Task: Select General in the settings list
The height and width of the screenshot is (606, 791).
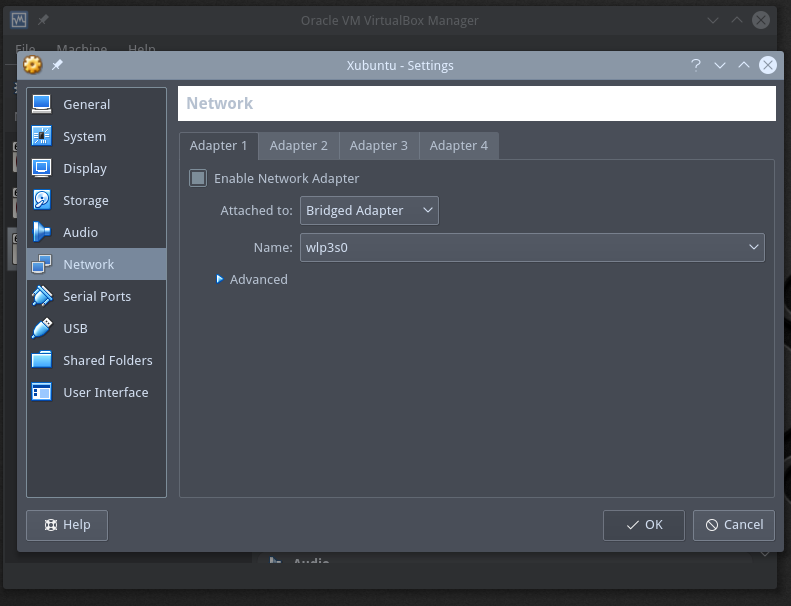Action: point(96,104)
